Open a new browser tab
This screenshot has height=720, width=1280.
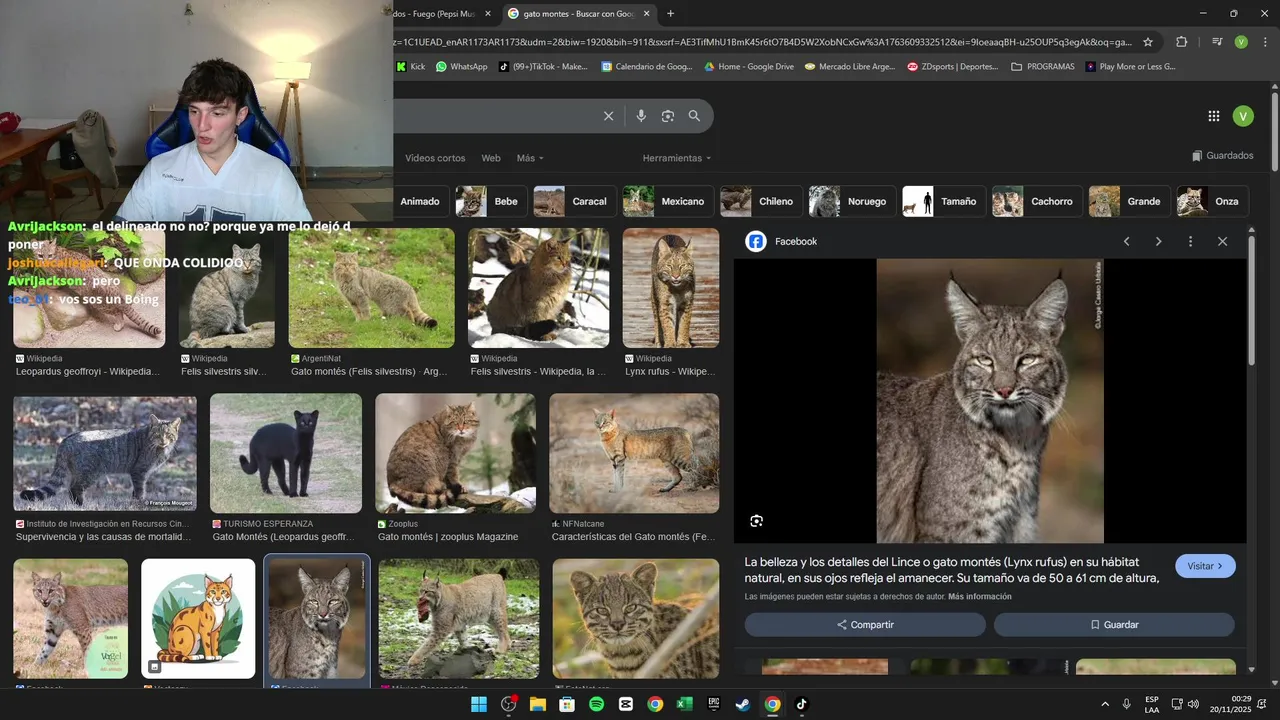670,14
